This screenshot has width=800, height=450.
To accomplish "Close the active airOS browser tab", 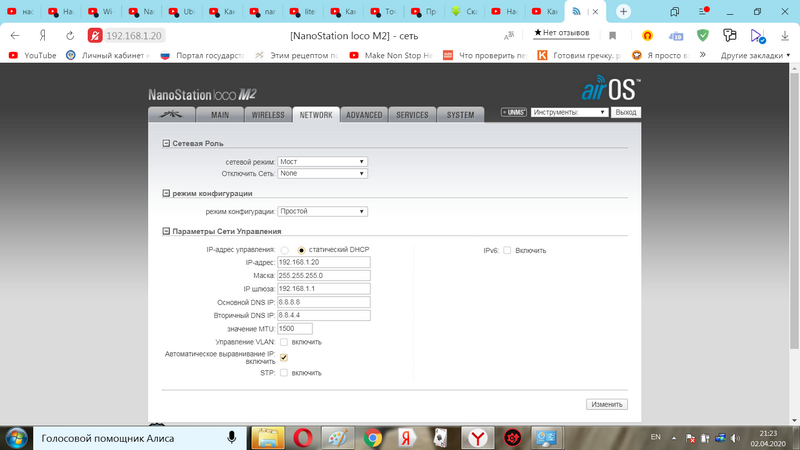I will [595, 11].
